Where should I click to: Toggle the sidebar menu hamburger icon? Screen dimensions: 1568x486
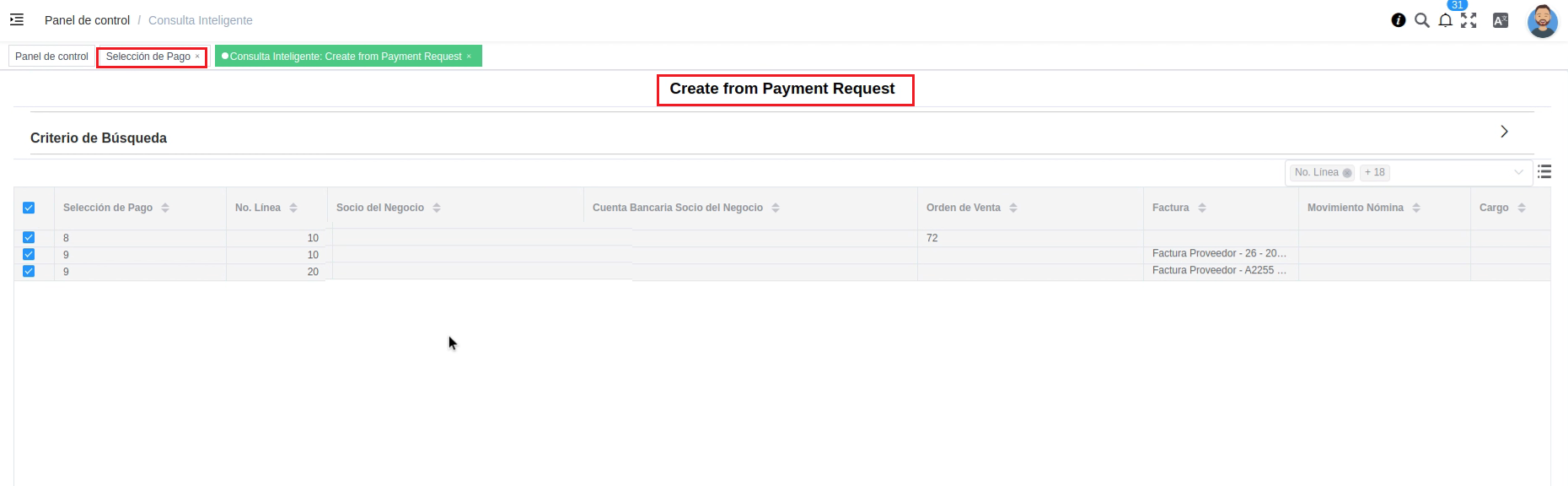pyautogui.click(x=17, y=19)
